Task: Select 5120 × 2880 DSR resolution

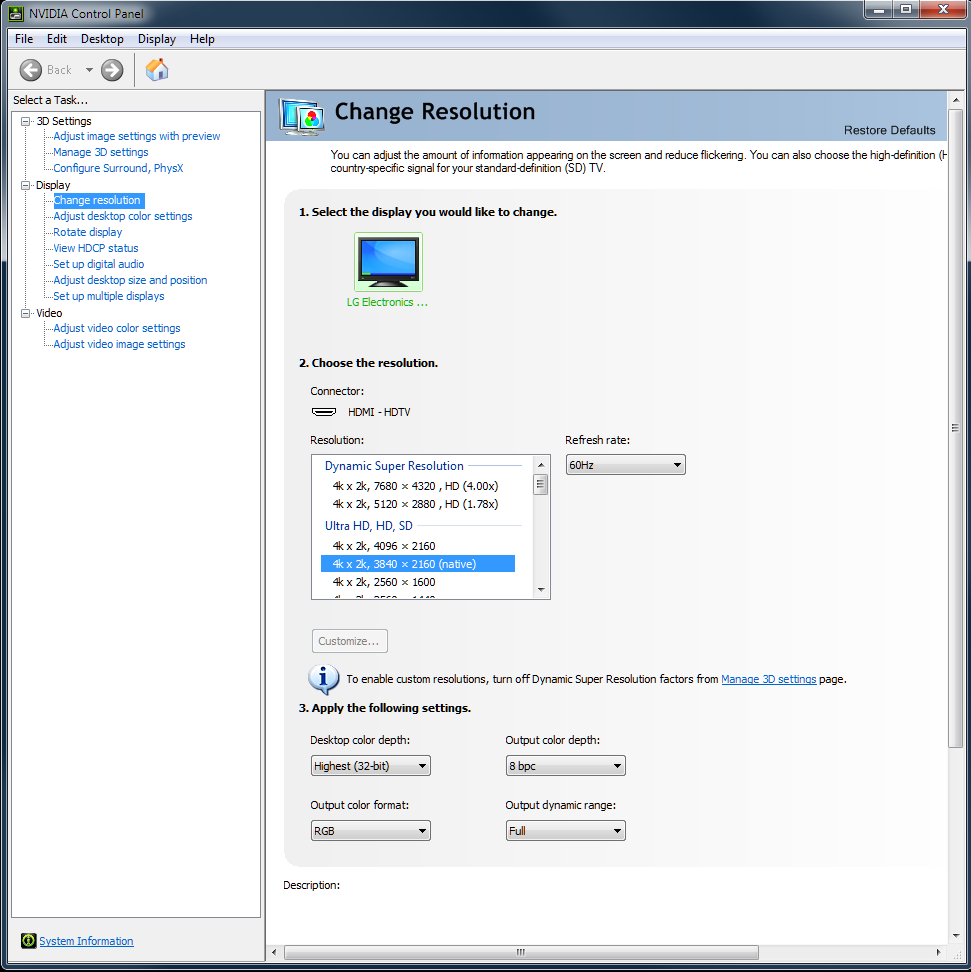Action: click(415, 504)
